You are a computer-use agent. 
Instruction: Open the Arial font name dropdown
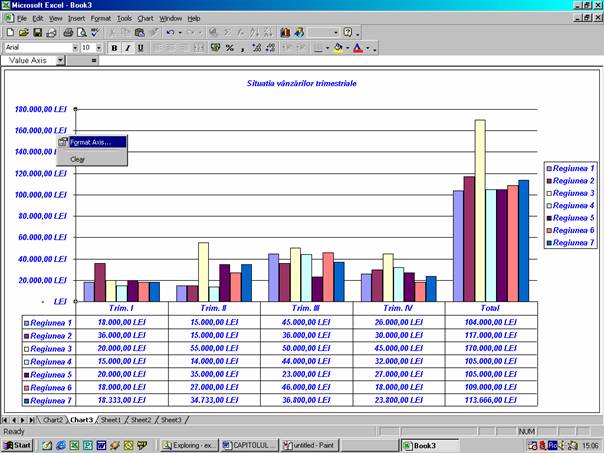tap(73, 47)
